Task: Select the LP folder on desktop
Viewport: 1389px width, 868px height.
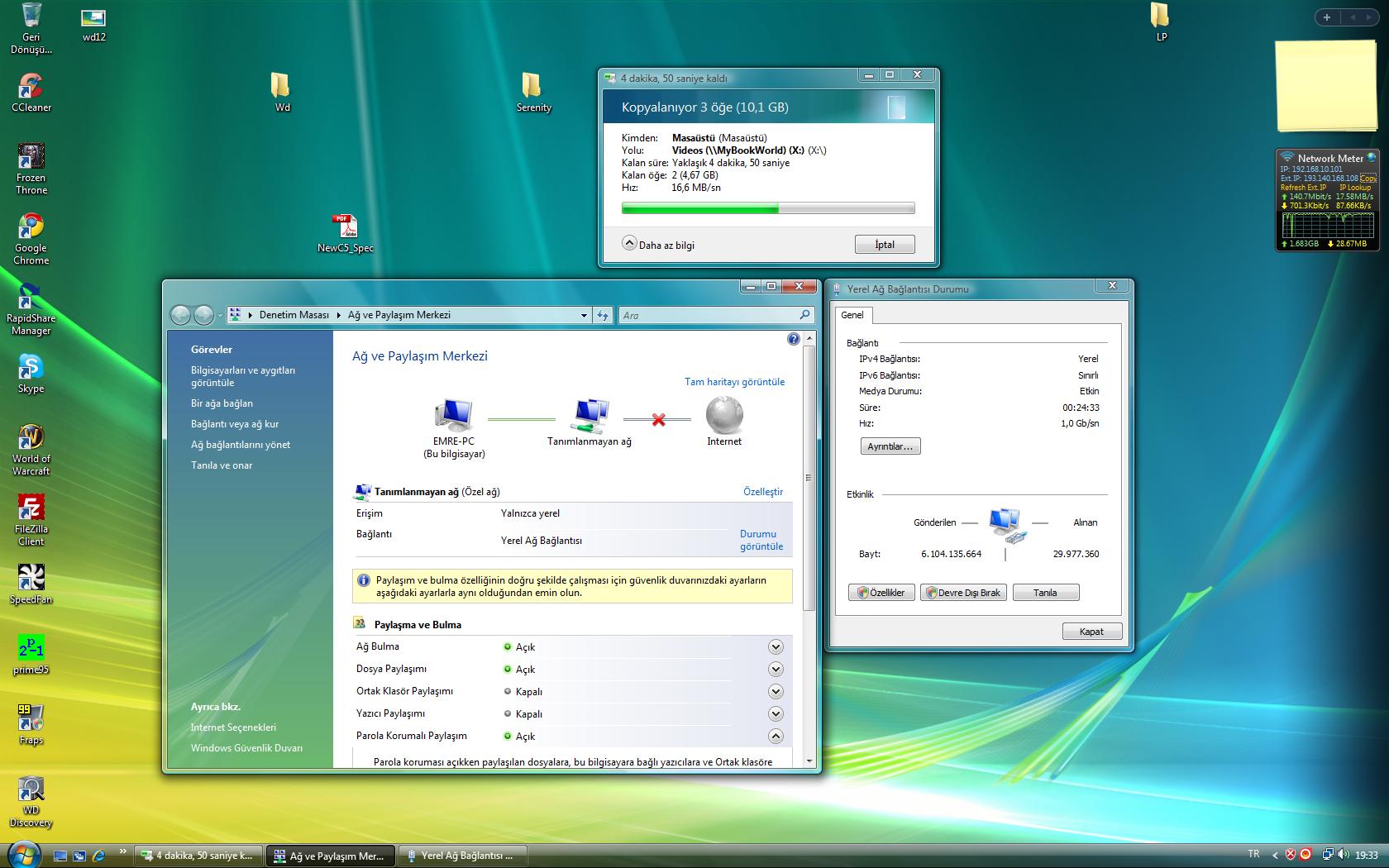Action: pyautogui.click(x=1161, y=22)
